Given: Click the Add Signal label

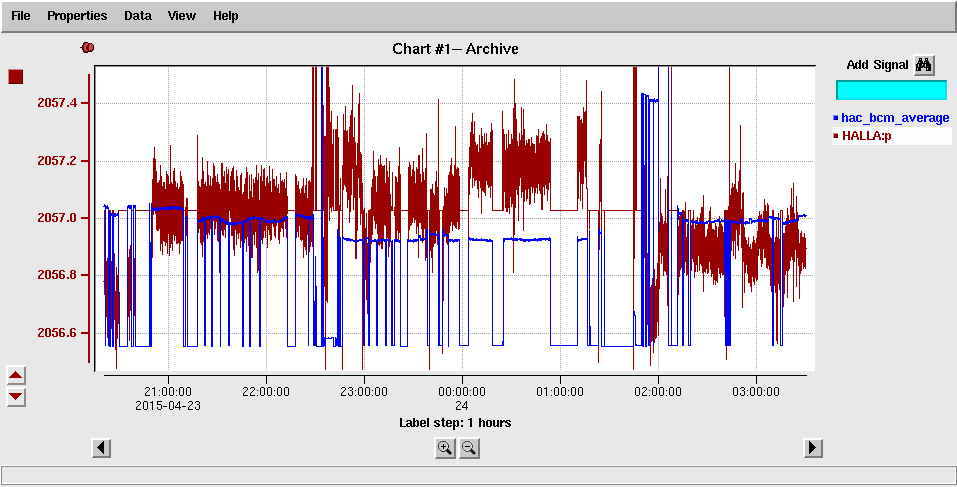Looking at the screenshot, I should pyautogui.click(x=878, y=65).
